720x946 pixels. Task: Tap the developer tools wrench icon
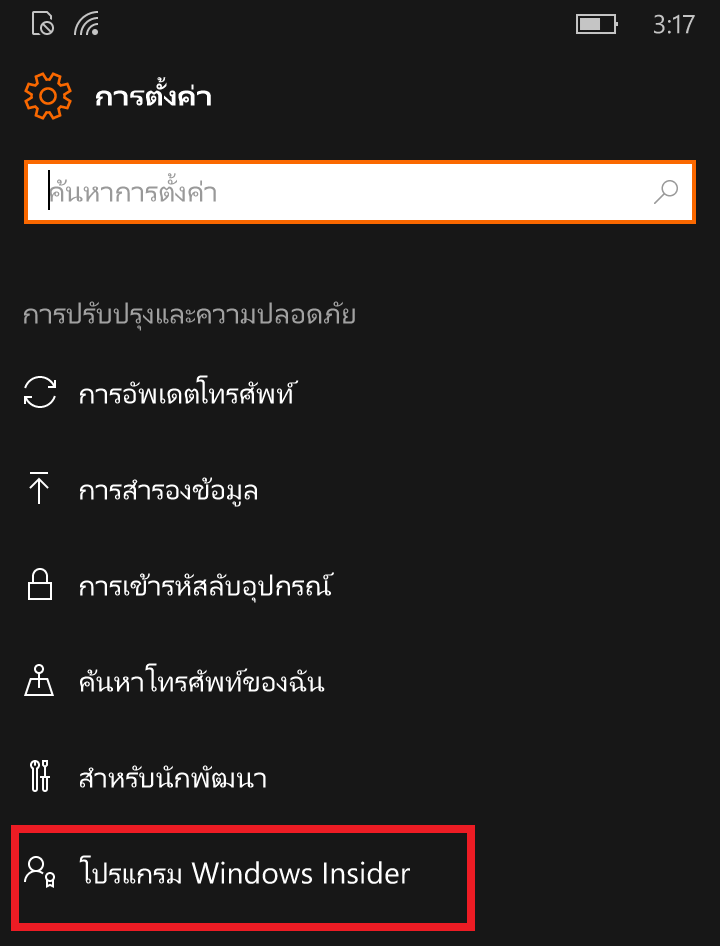pyautogui.click(x=39, y=776)
